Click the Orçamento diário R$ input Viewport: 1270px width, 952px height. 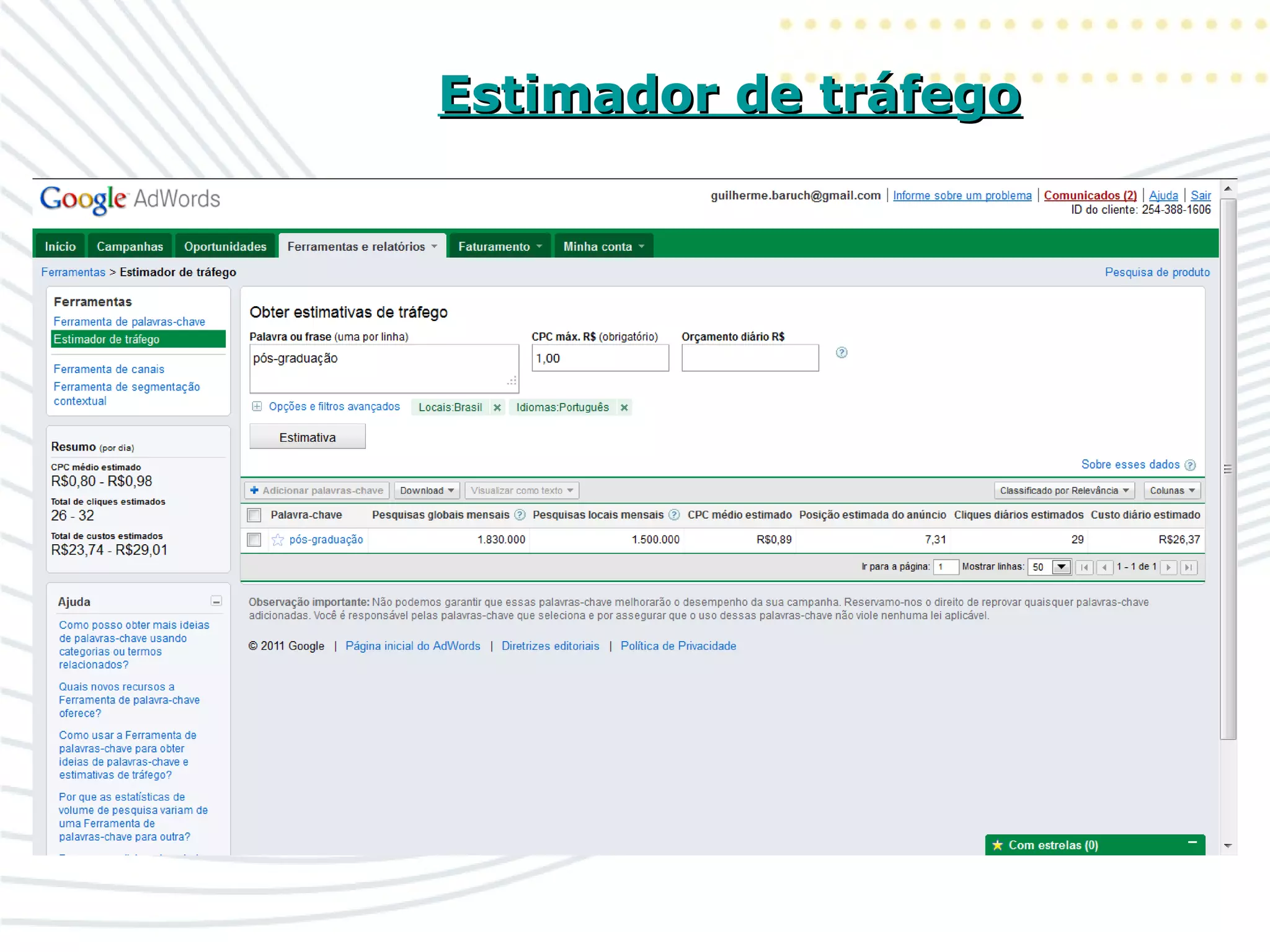(750, 358)
